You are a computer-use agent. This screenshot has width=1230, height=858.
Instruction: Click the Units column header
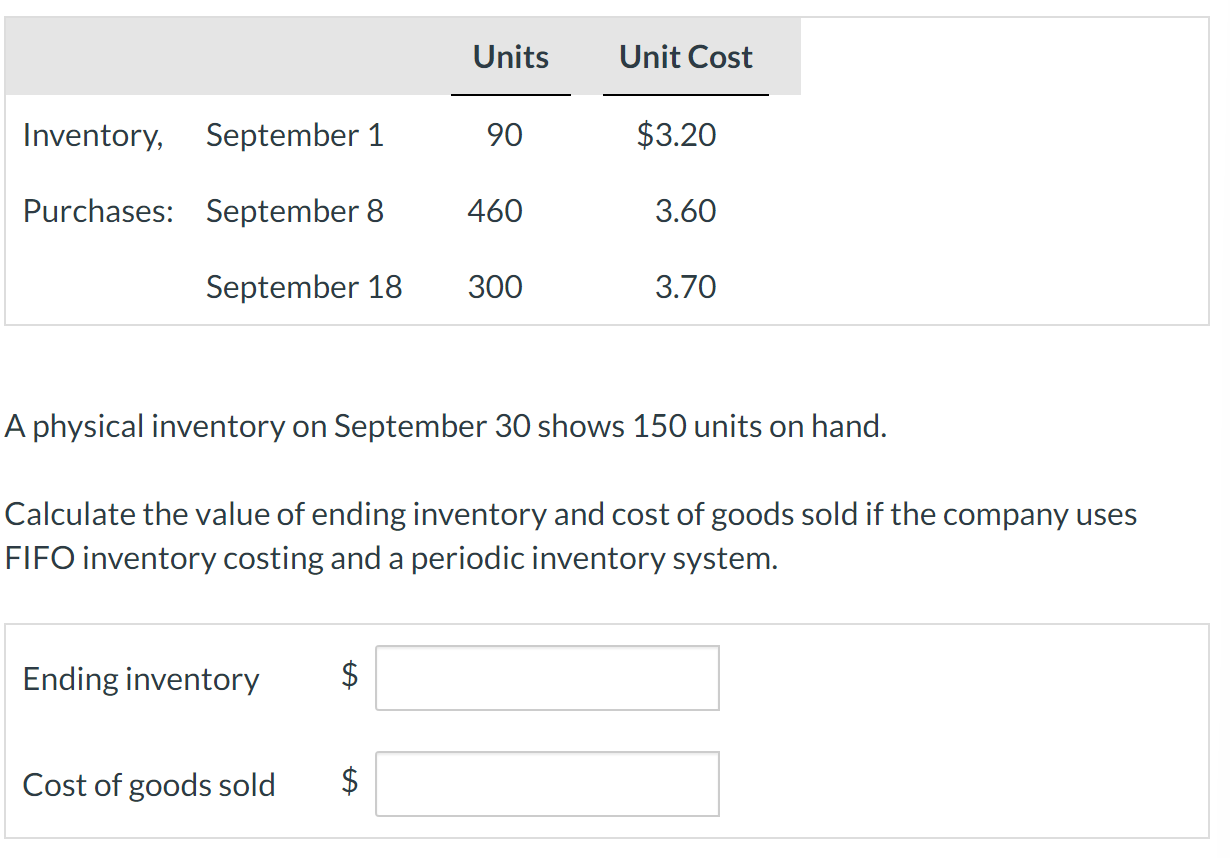(510, 57)
